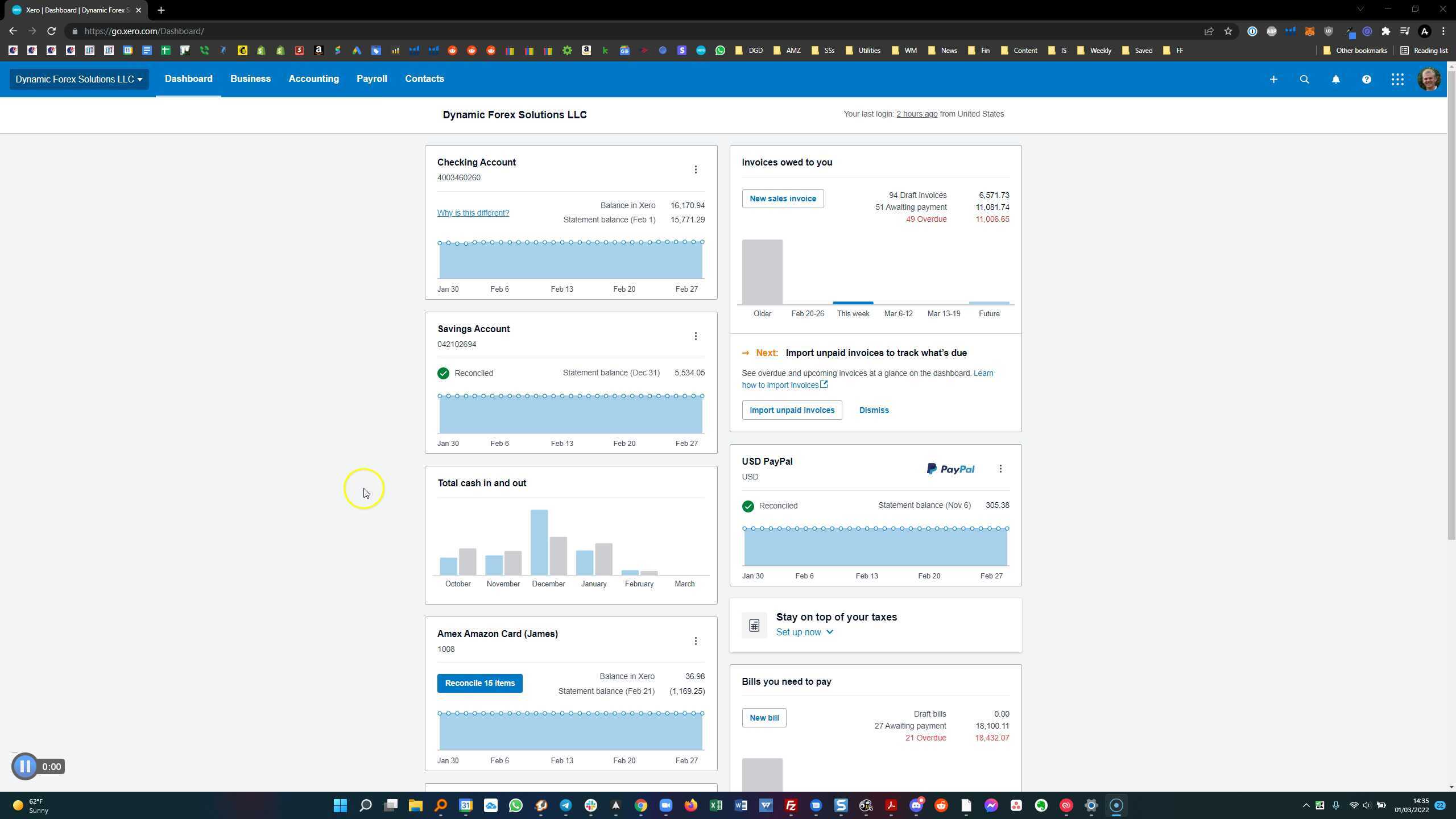
Task: Open the search in Xero
Action: coord(1304,79)
